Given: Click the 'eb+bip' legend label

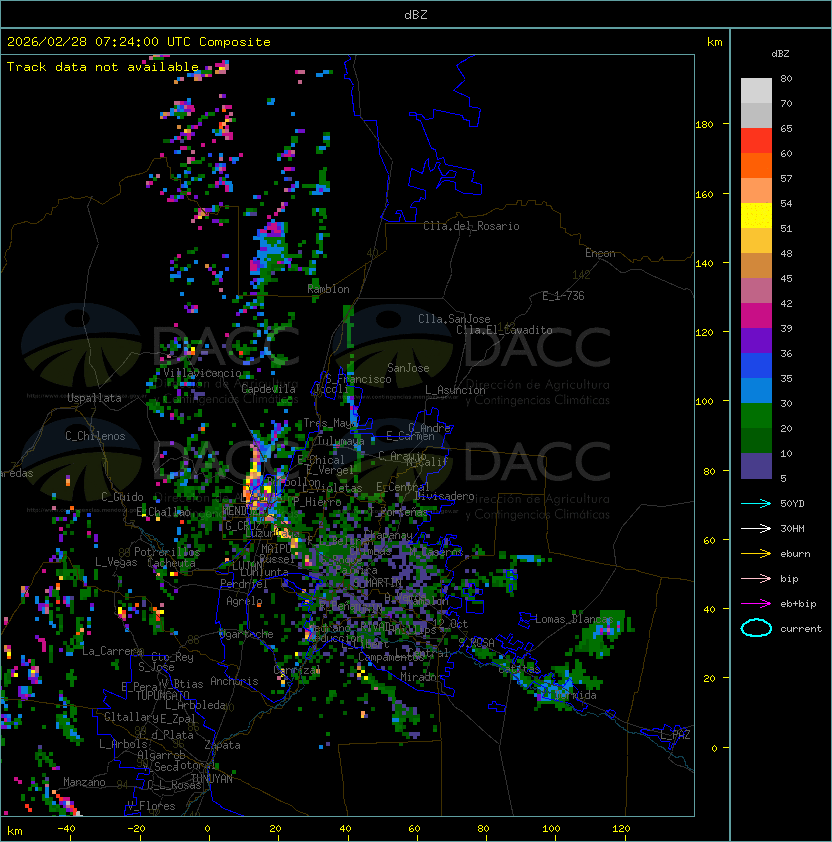Looking at the screenshot, I should point(798,604).
